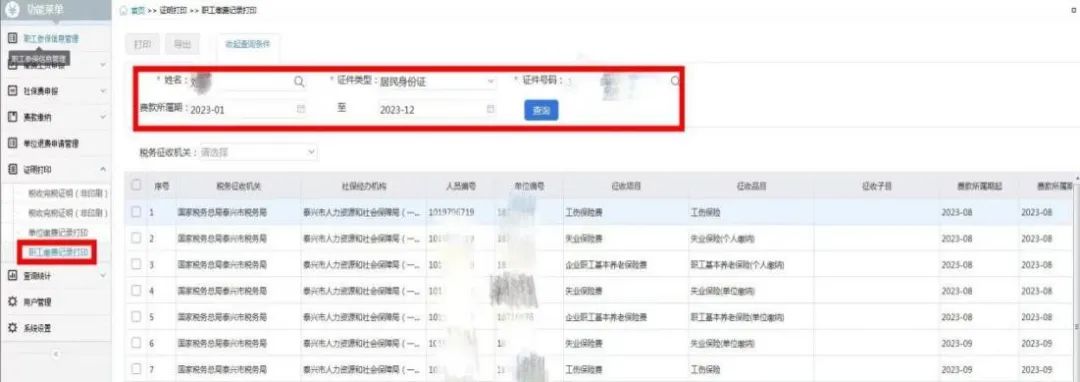
Task: Click the 证件号码 search icon
Action: [x=675, y=81]
